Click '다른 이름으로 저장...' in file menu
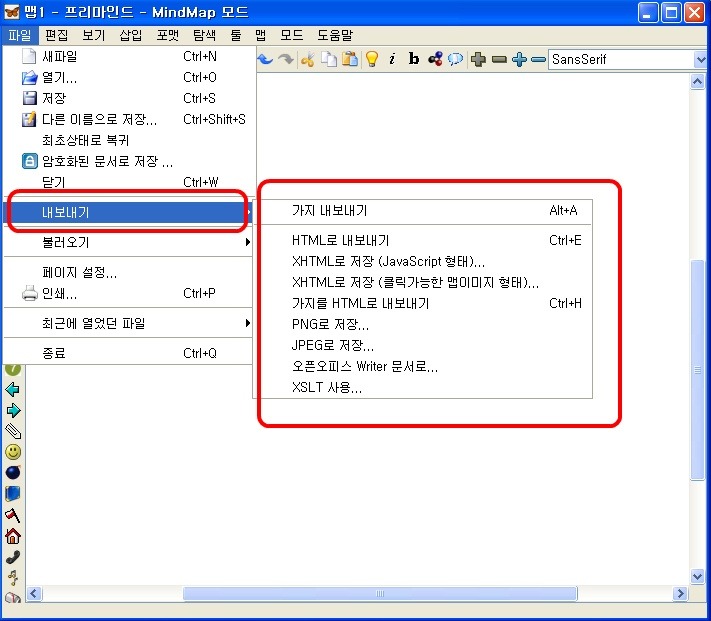This screenshot has width=711, height=621. [x=99, y=119]
